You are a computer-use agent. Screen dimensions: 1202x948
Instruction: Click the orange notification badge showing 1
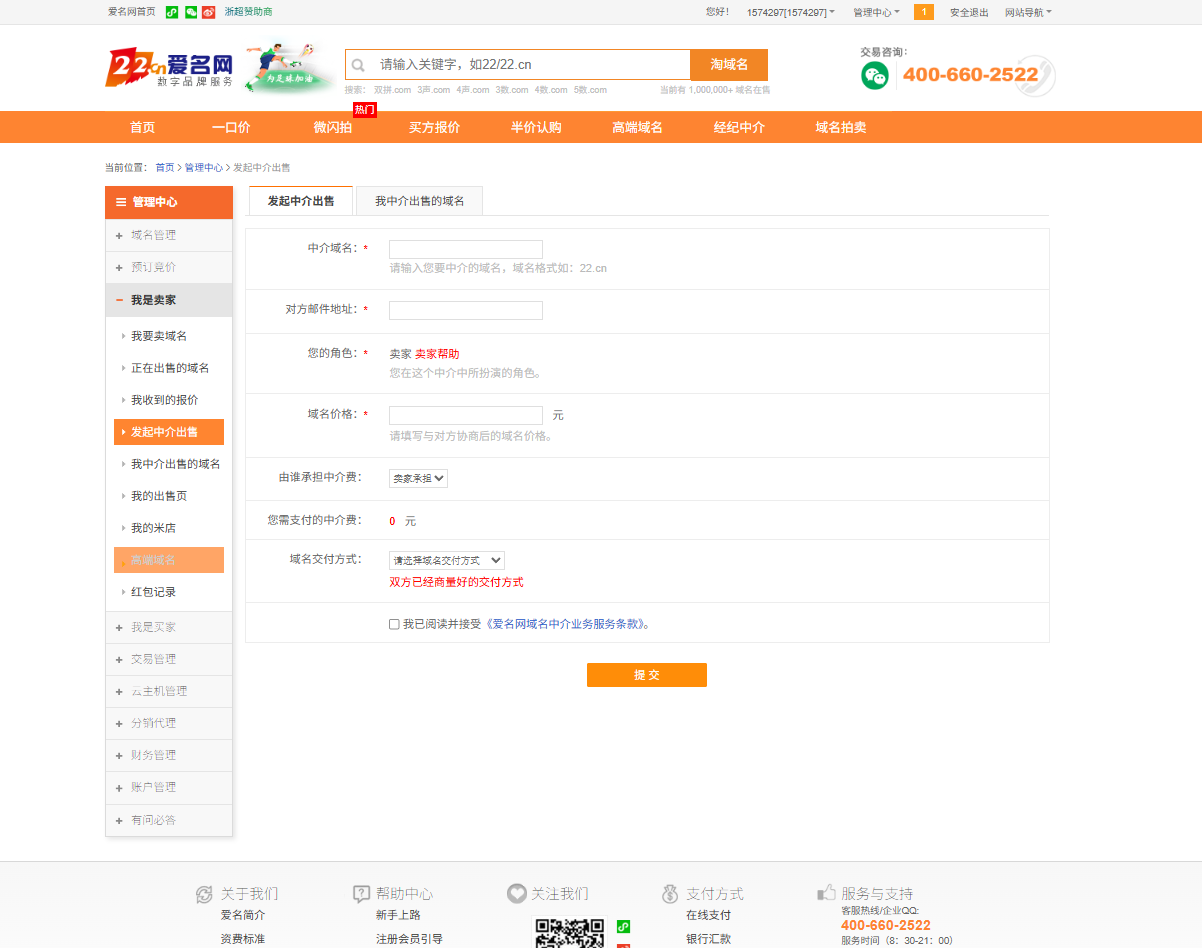(924, 12)
